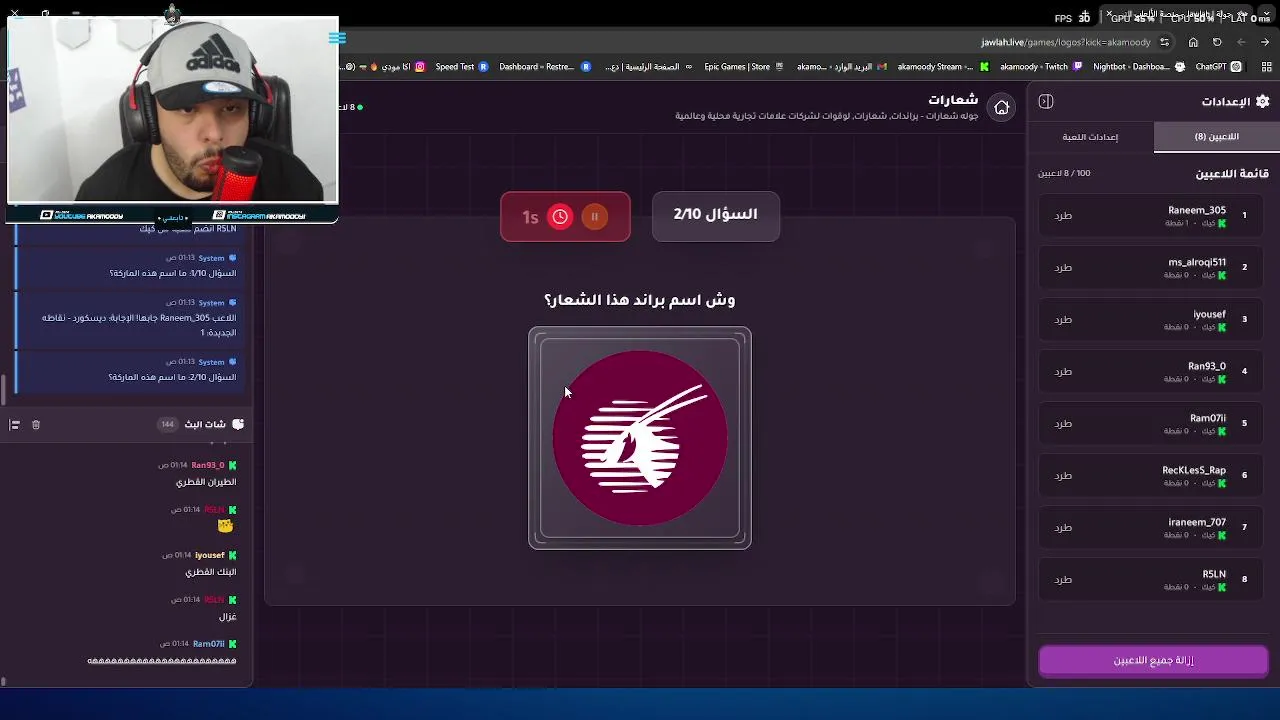The width and height of the screenshot is (1280, 720).
Task: Kick player RecKLesS_Rap with طرد
Action: pyautogui.click(x=1063, y=476)
